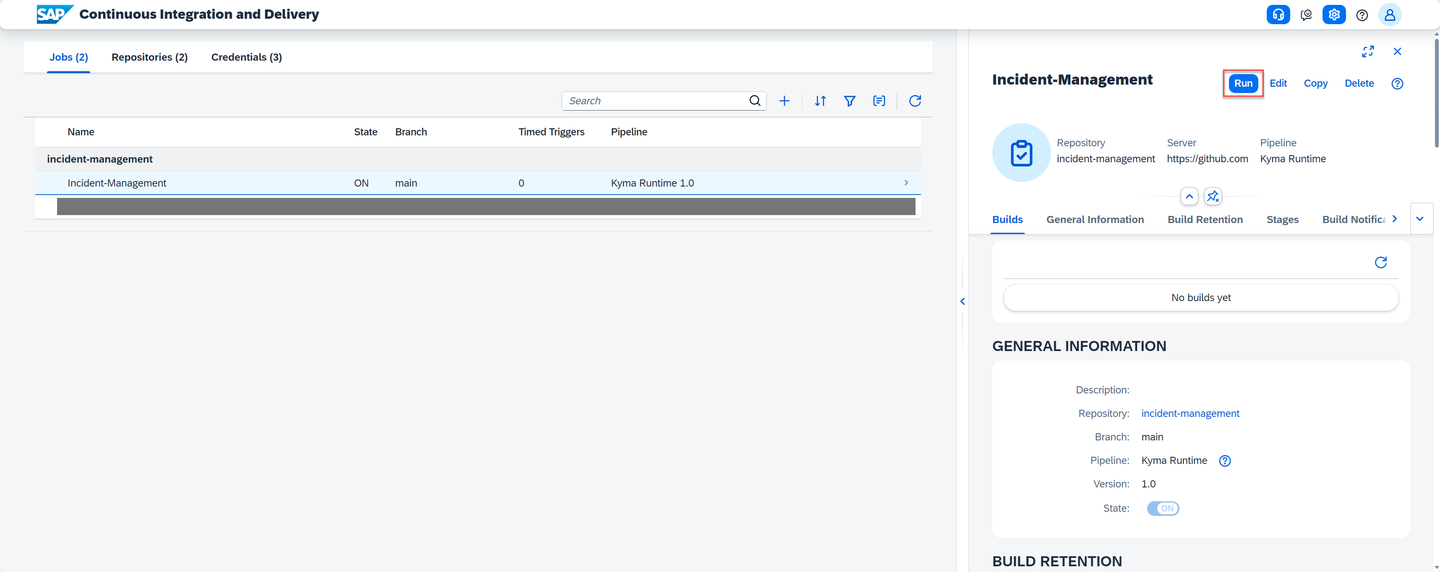The width and height of the screenshot is (1440, 572).
Task: Open Incident-Management row navigation chevron
Action: click(906, 183)
